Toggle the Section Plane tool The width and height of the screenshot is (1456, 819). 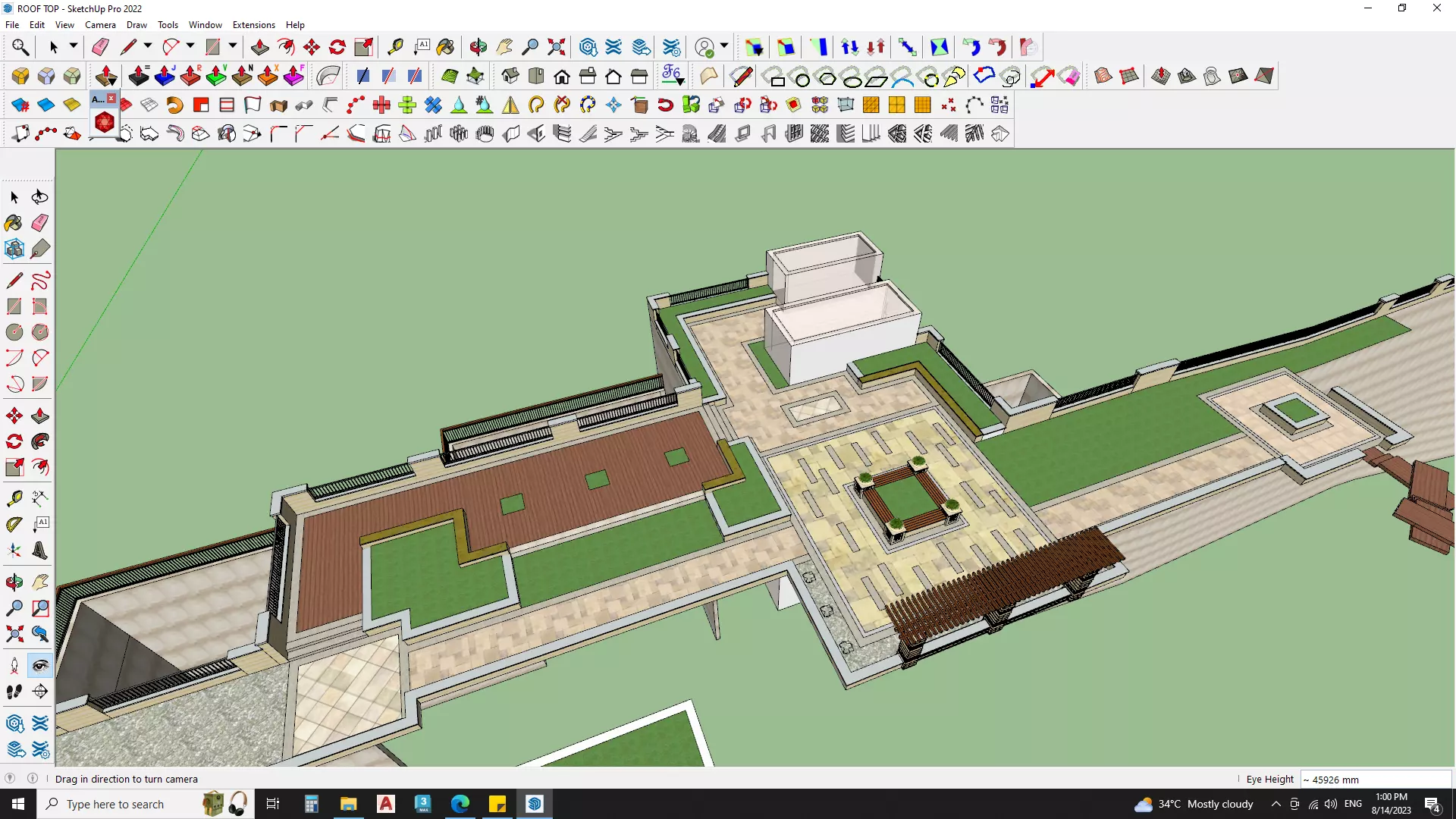[x=40, y=692]
